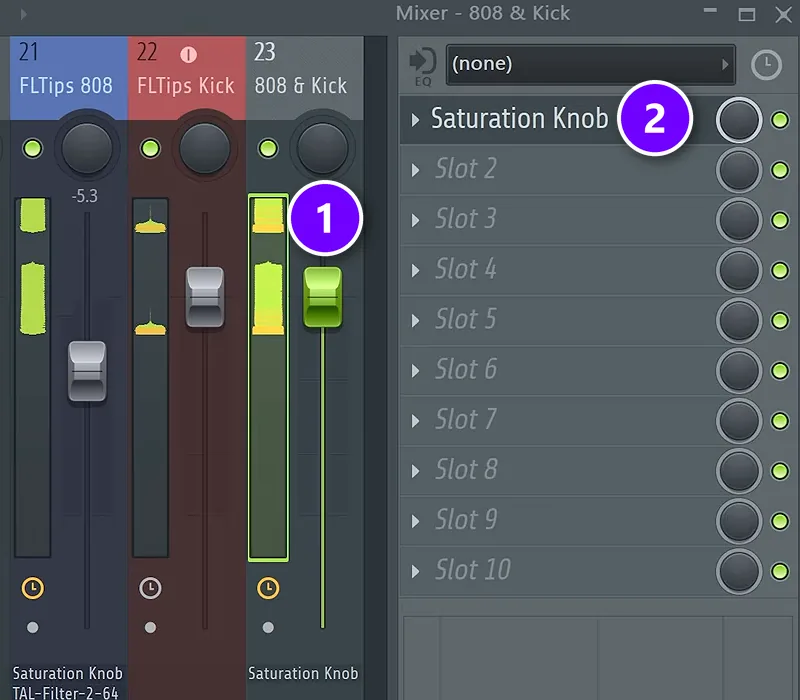Maximize the Mixer window

746,14
